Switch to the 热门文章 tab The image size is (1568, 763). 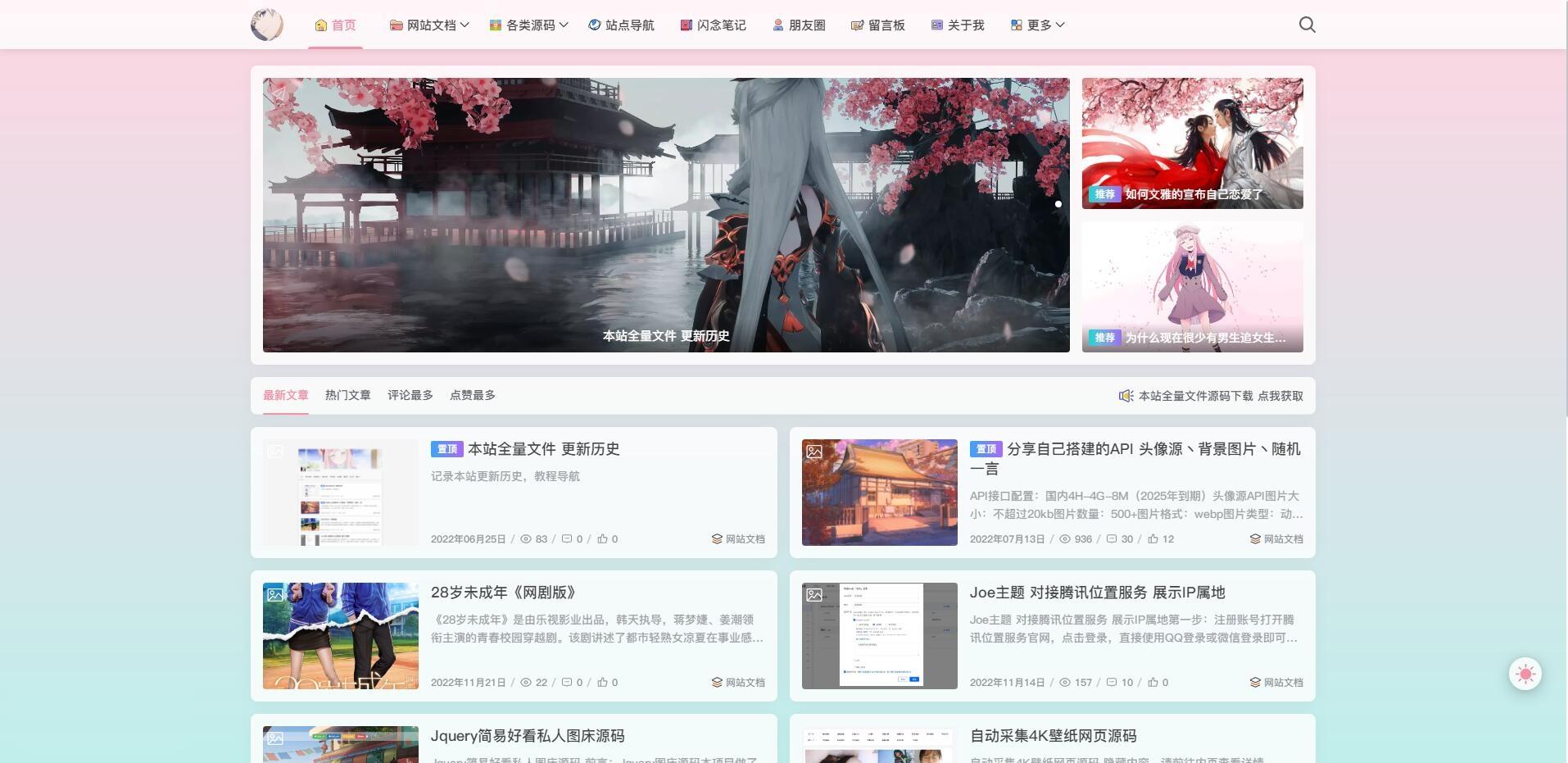(x=347, y=395)
